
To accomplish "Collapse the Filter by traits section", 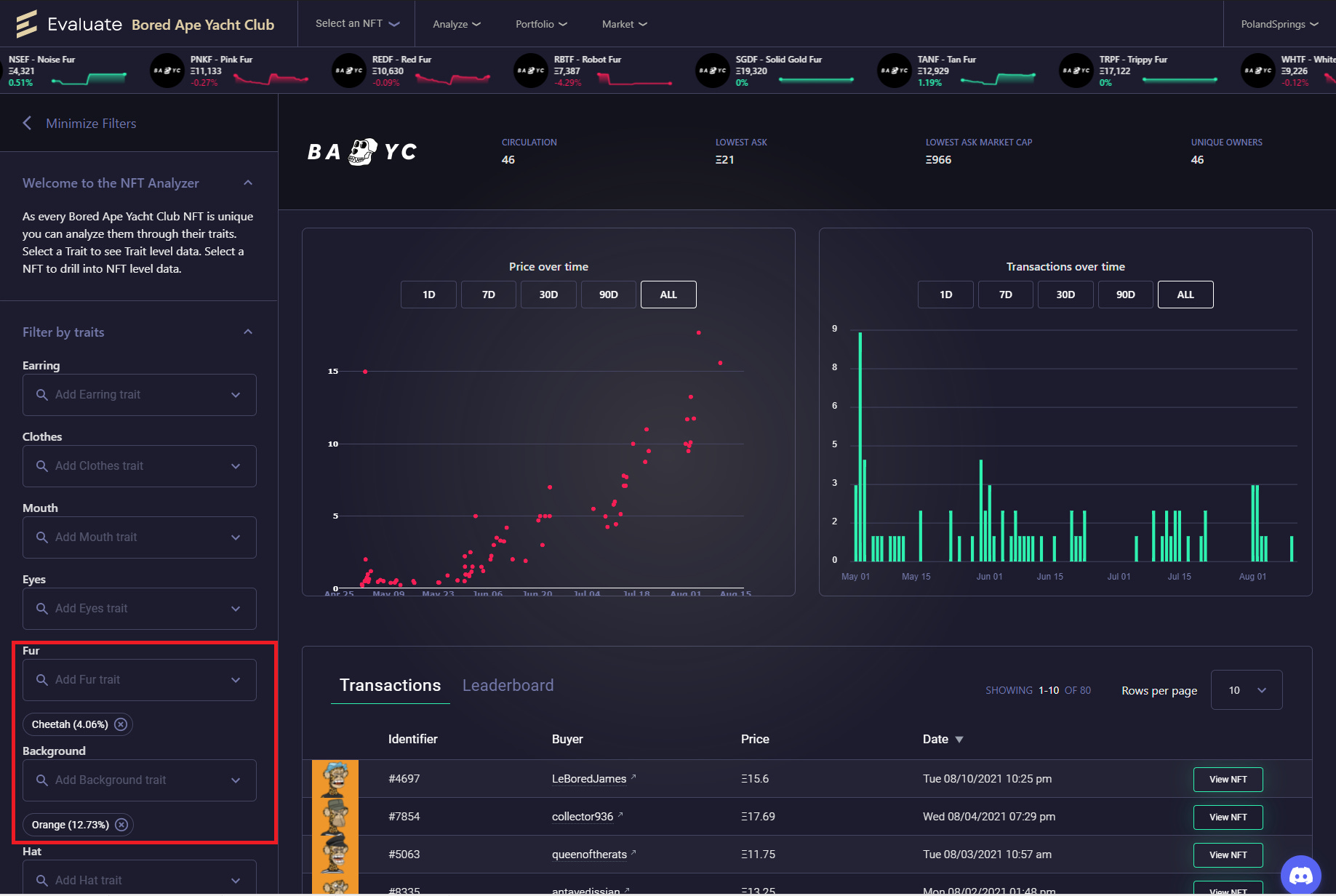I will coord(248,332).
